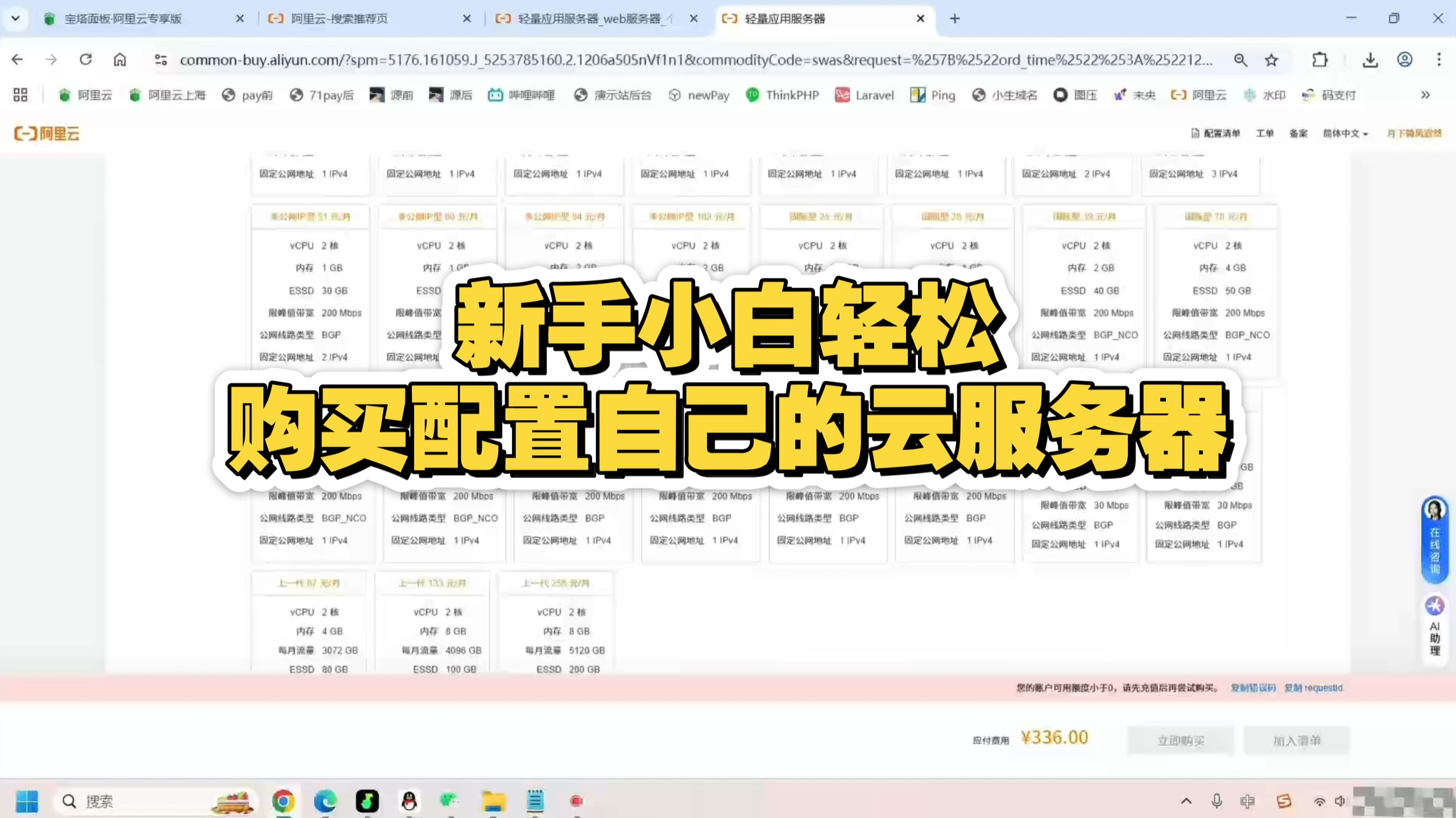Launch Microsoft Edge from taskbar
Screen dimensions: 1456x818
click(325, 801)
